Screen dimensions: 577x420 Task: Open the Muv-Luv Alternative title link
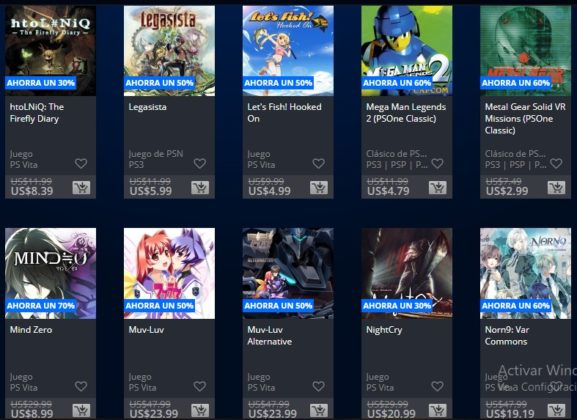point(269,336)
